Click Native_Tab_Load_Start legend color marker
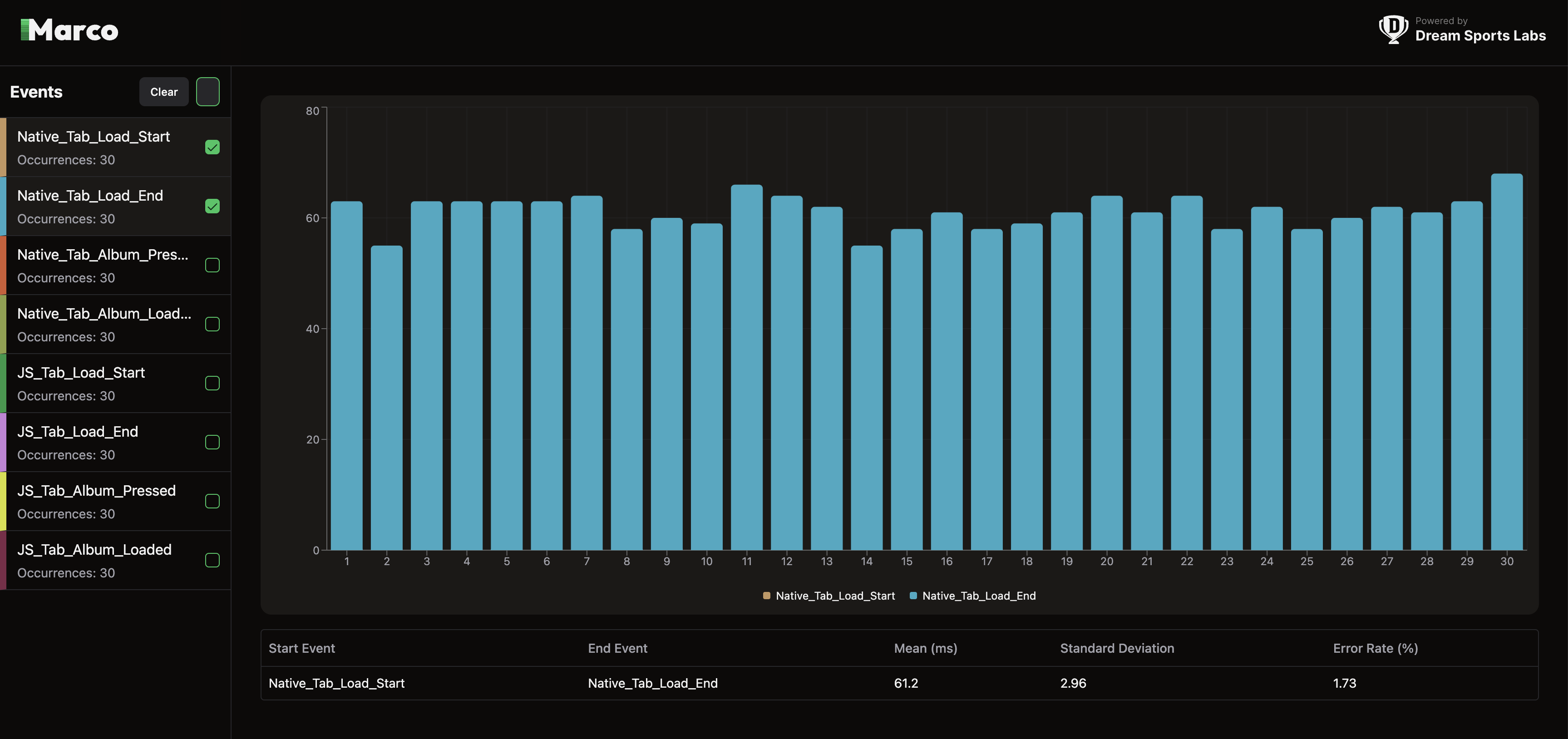Viewport: 1568px width, 739px height. 766,596
